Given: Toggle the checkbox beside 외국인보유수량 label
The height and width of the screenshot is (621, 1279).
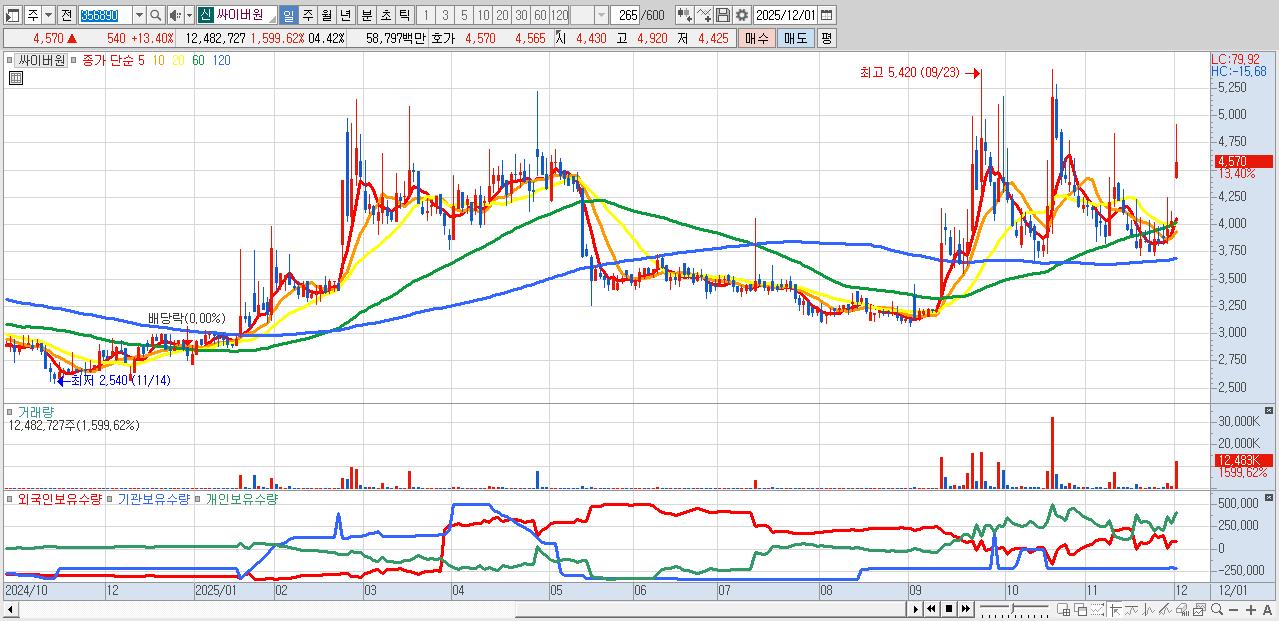Looking at the screenshot, I should (11, 497).
